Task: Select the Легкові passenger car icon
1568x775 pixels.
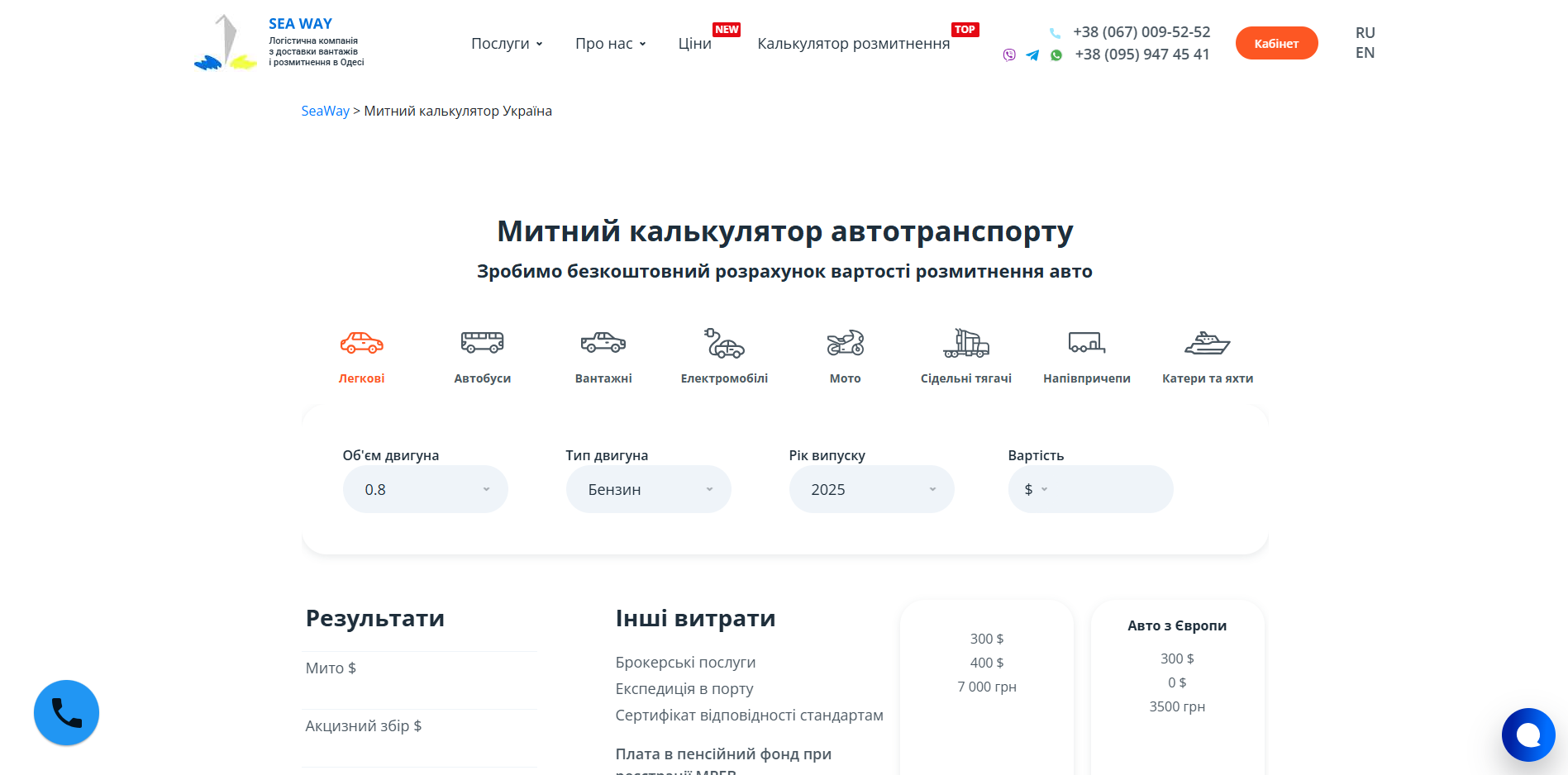Action: [x=361, y=343]
